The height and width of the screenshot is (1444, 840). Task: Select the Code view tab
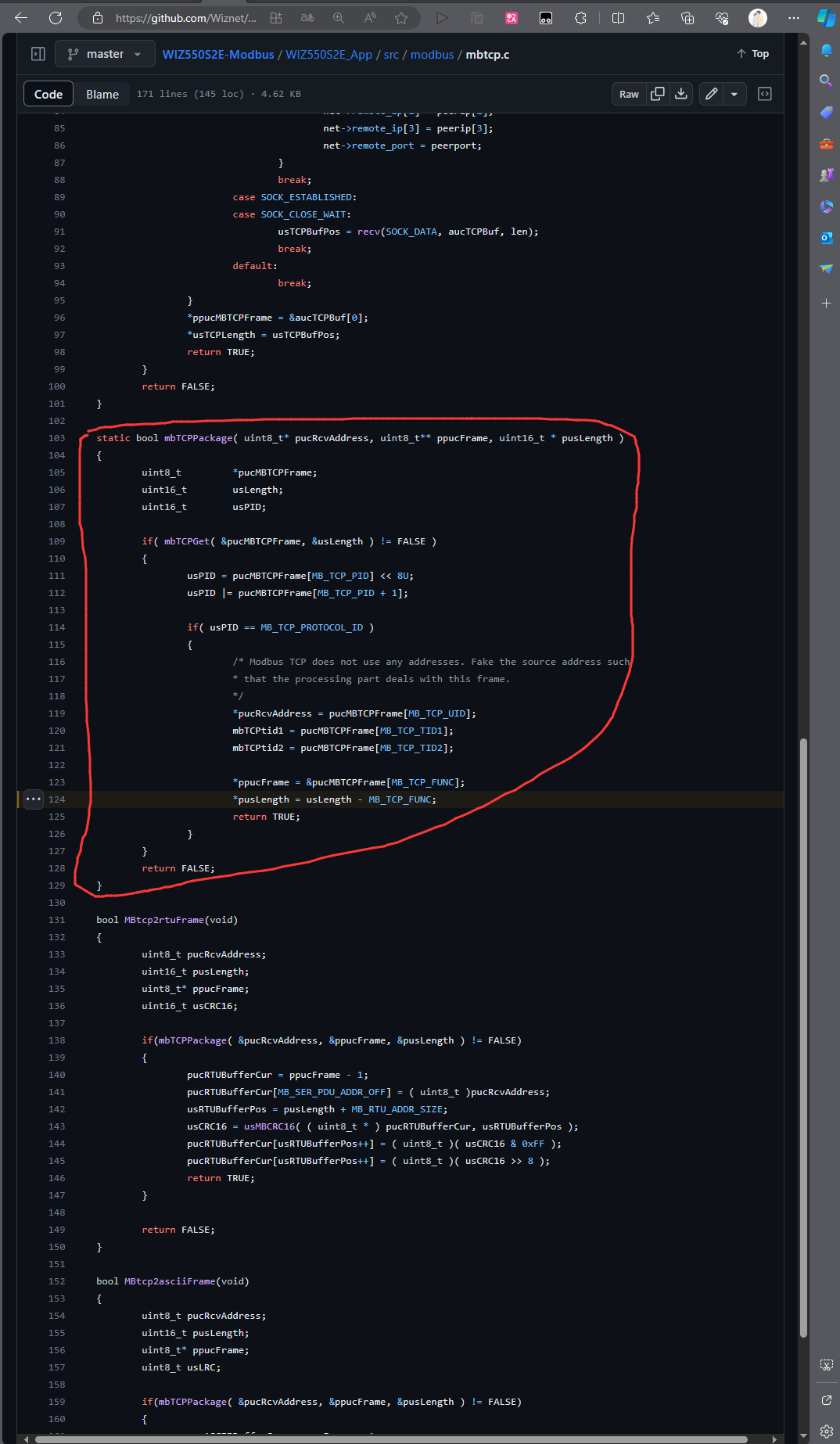pyautogui.click(x=48, y=94)
